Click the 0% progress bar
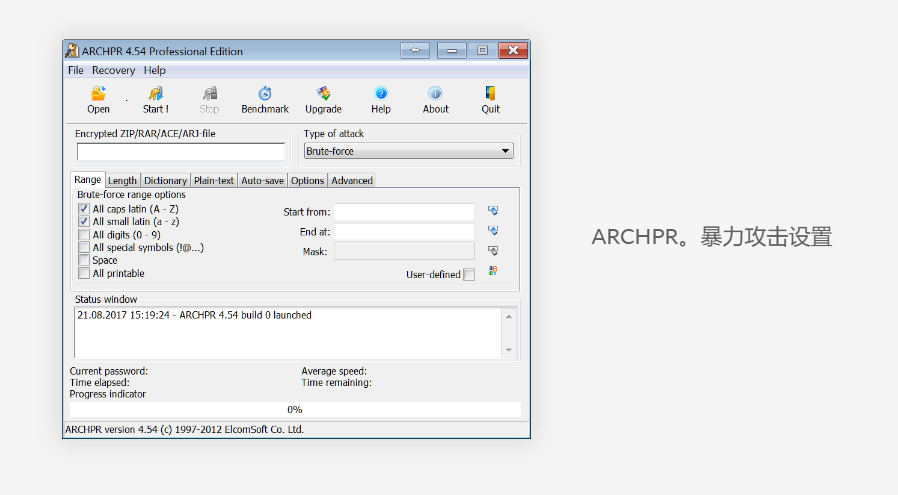This screenshot has width=898, height=495. [295, 409]
